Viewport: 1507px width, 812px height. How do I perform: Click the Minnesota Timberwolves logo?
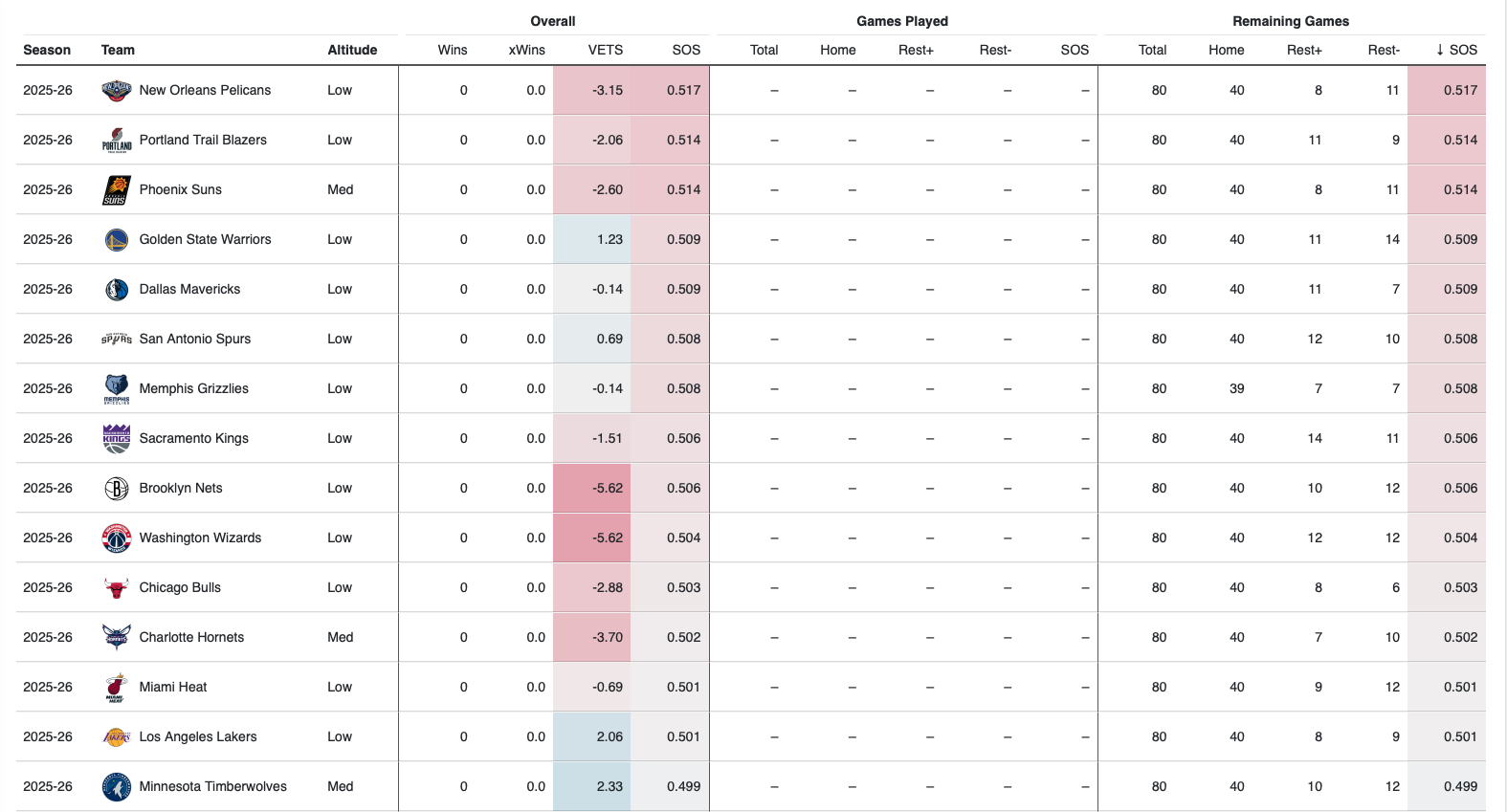(117, 787)
